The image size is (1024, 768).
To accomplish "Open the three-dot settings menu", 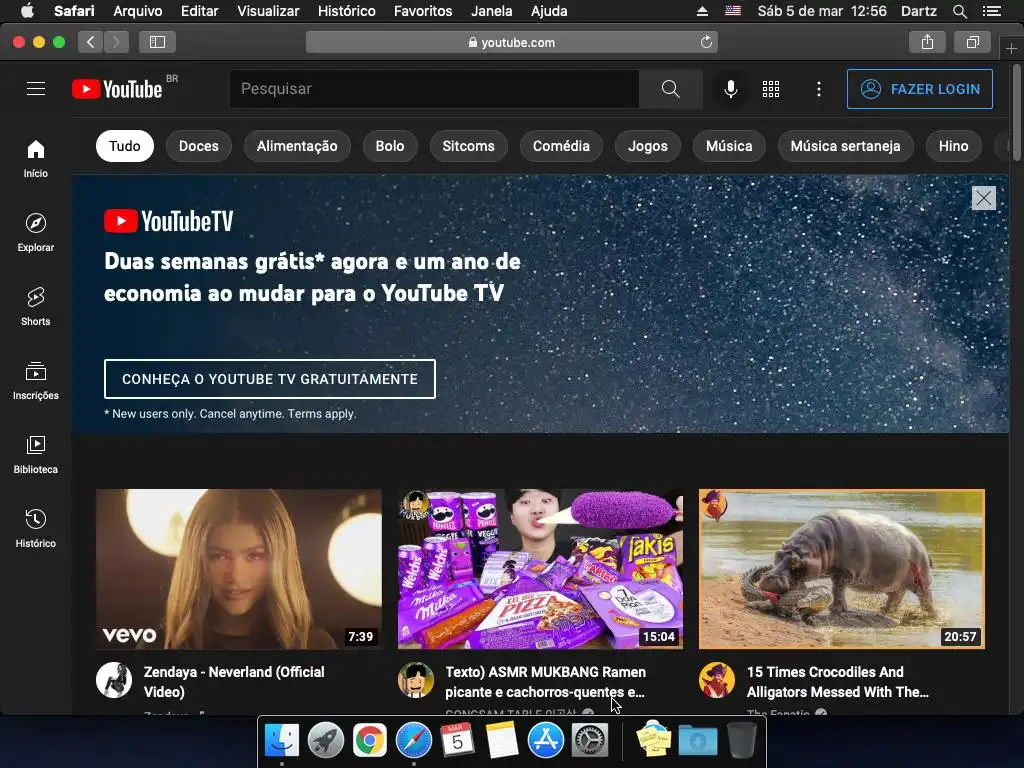I will [819, 89].
